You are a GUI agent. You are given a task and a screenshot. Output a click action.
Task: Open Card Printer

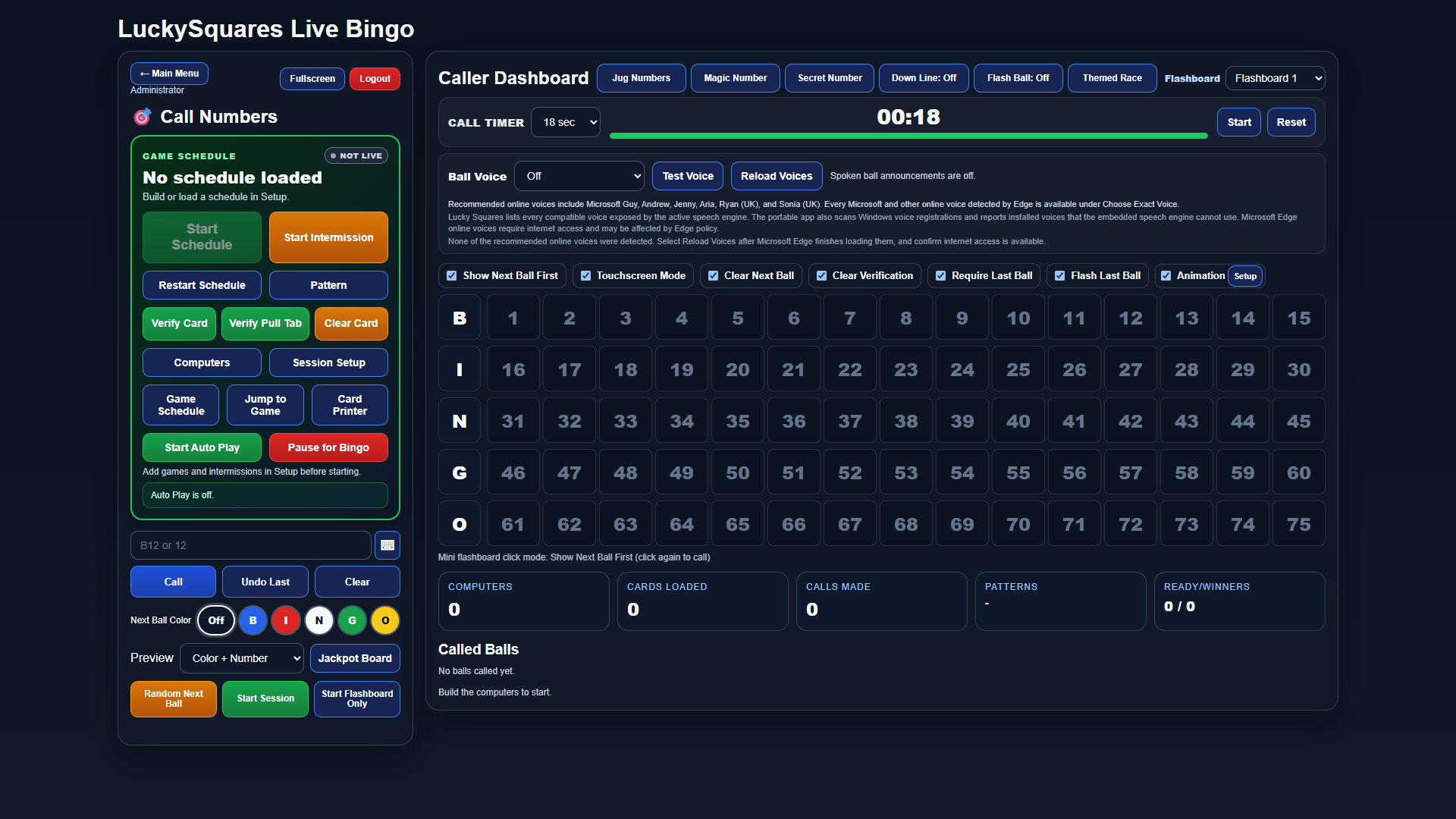[350, 405]
